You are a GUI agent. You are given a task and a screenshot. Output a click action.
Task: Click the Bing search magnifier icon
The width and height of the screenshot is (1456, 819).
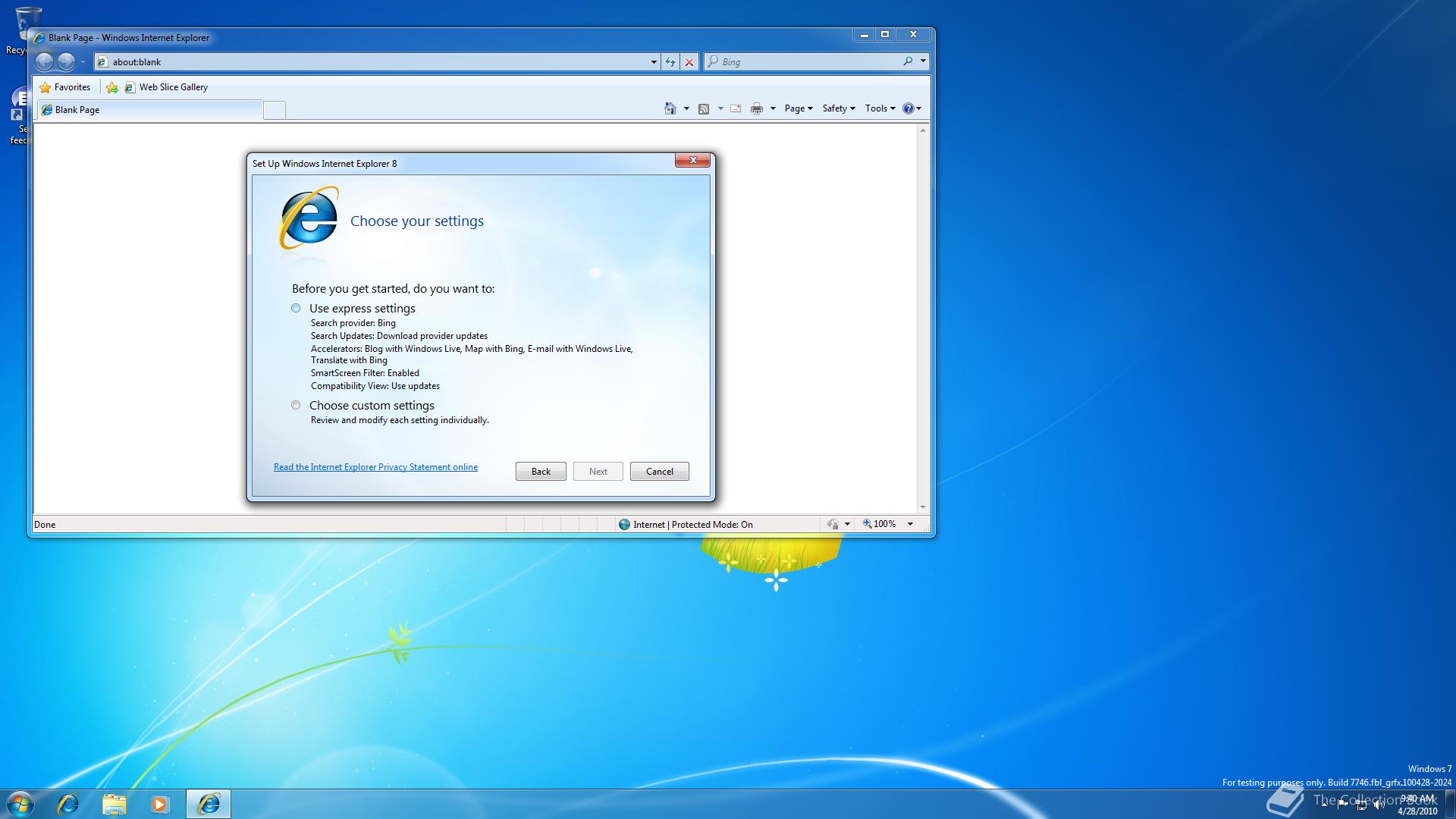pyautogui.click(x=908, y=61)
